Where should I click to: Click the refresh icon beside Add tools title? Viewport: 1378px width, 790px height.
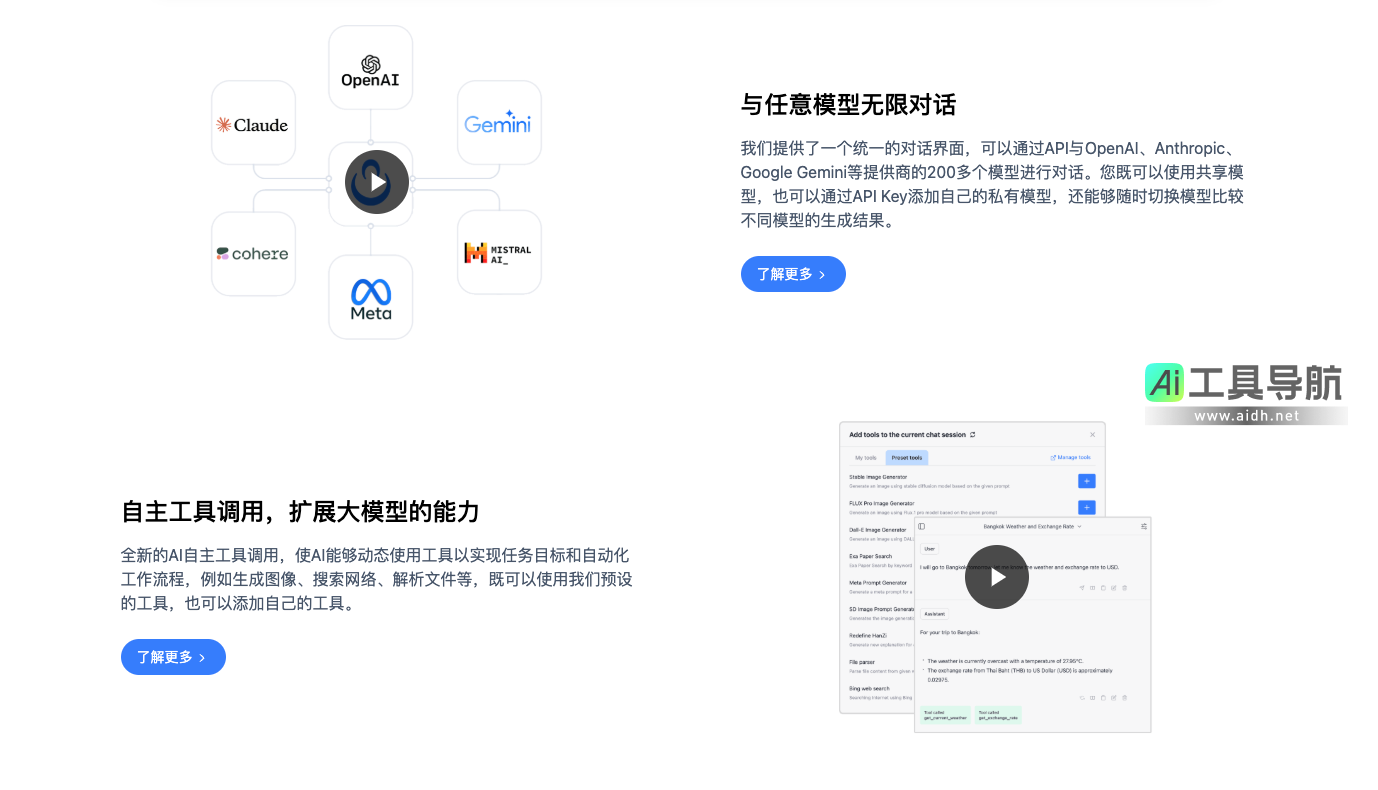click(973, 435)
